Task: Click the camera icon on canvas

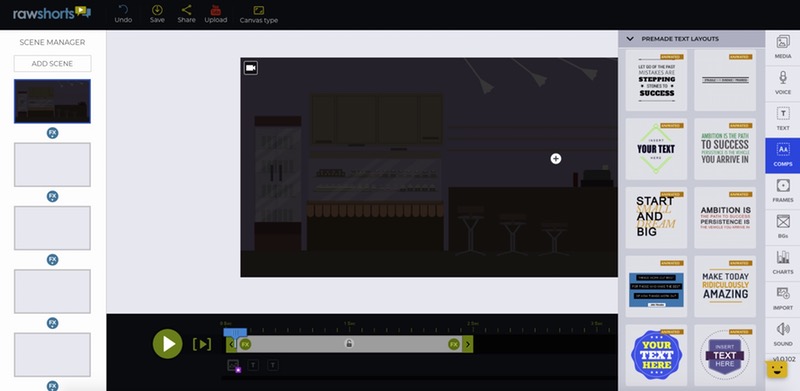Action: coord(251,68)
